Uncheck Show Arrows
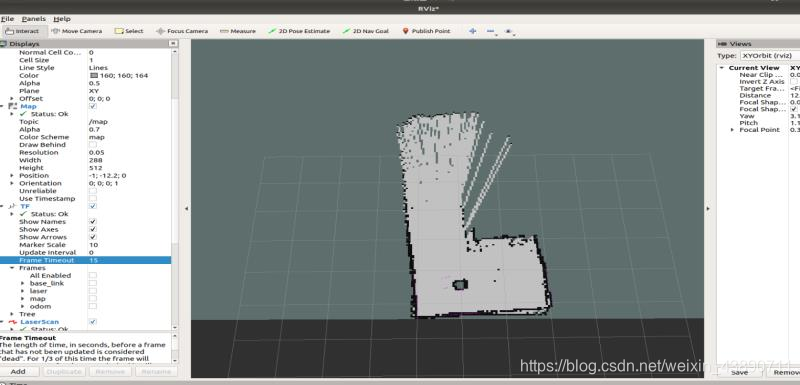Viewport: 800px width, 385px height. point(93,237)
